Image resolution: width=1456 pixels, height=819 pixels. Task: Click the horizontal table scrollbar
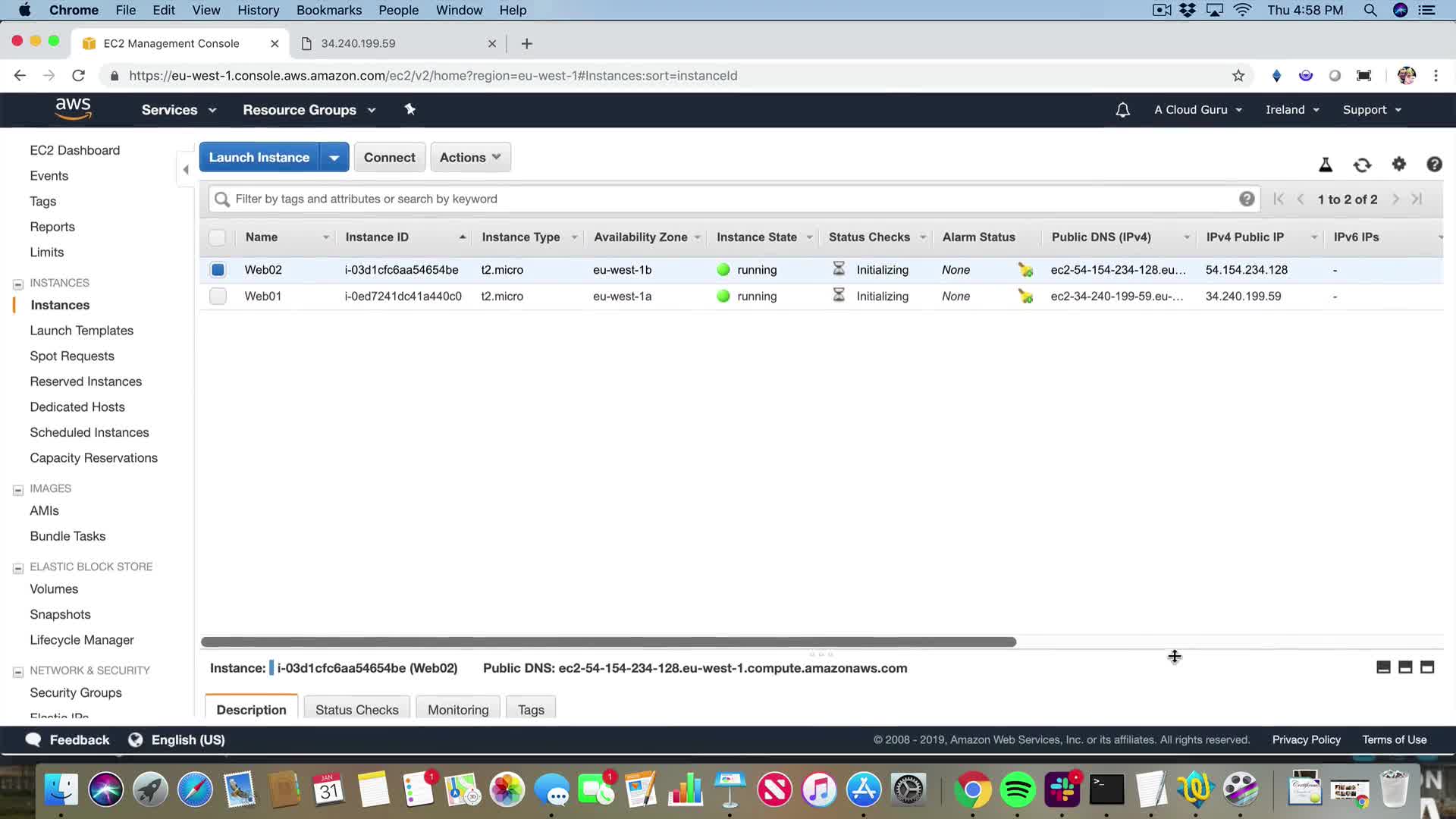(x=608, y=642)
